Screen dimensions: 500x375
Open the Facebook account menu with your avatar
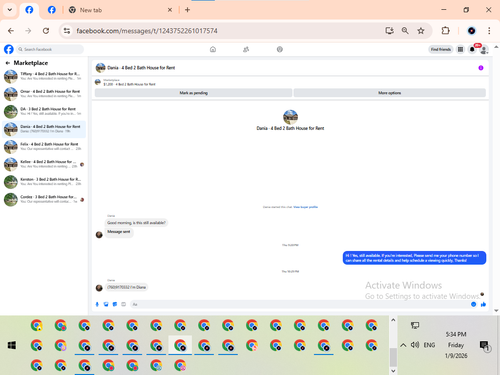coord(484,50)
